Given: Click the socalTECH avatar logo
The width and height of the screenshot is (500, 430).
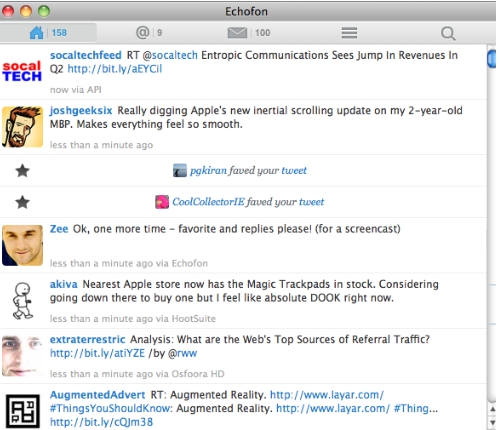Looking at the screenshot, I should tap(22, 71).
